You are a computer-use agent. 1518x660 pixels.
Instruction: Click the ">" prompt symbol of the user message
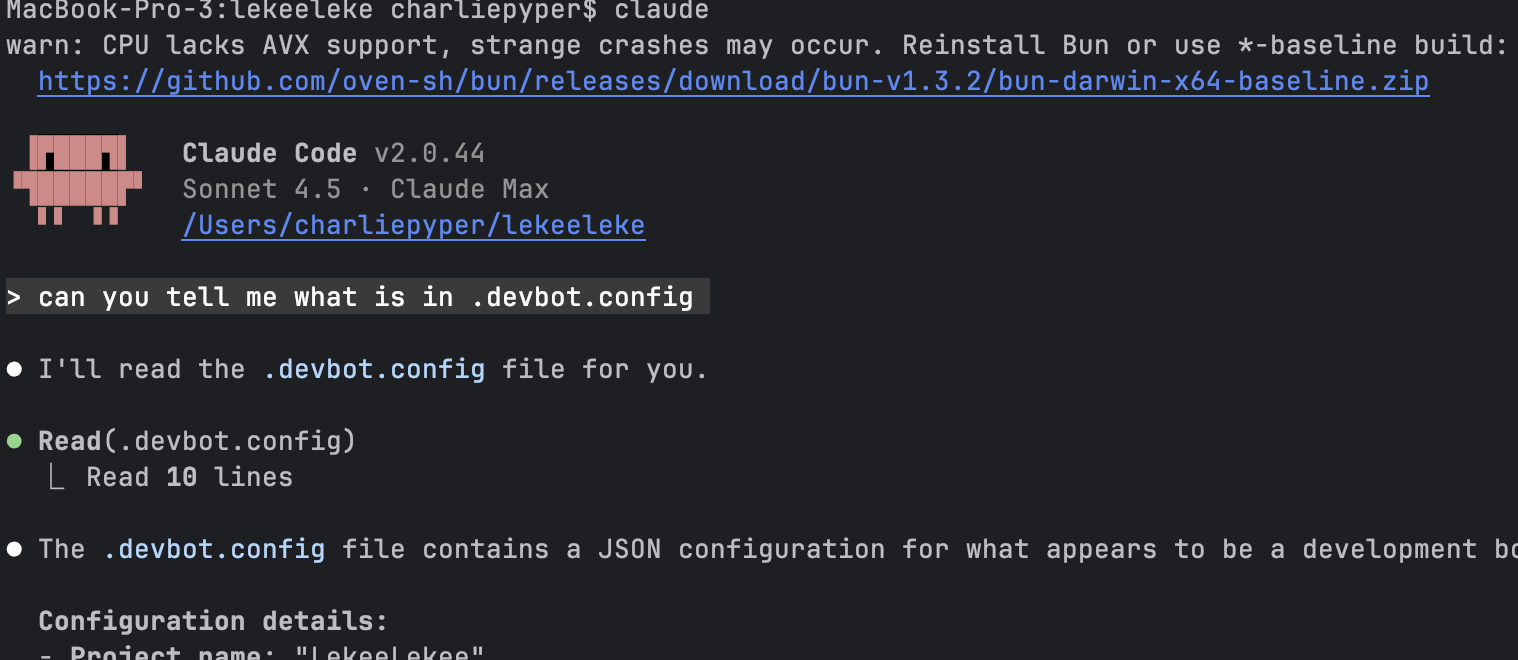click(x=14, y=297)
